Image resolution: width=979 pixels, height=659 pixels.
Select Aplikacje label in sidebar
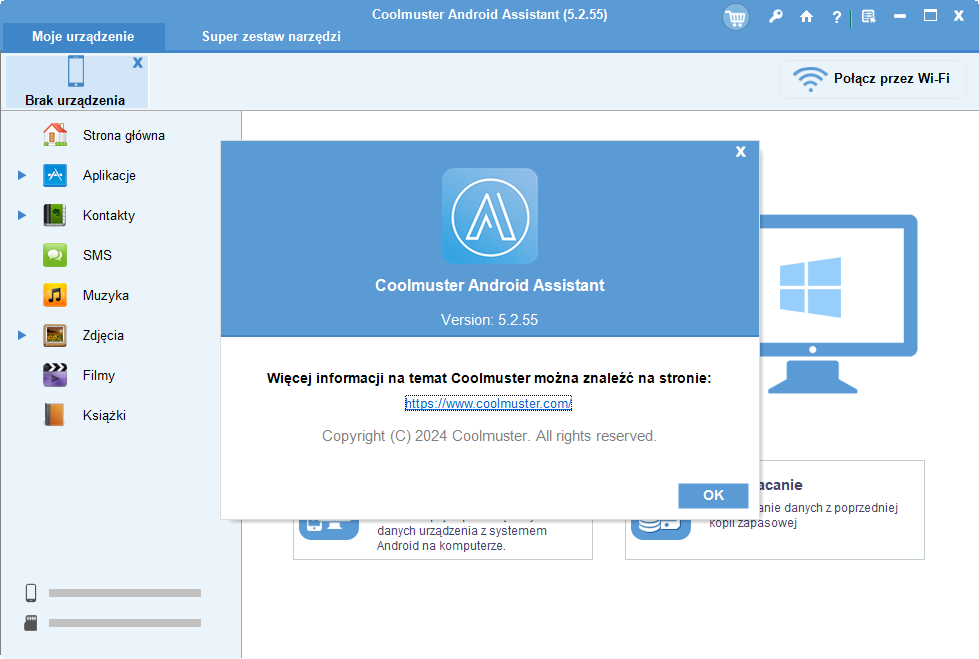pyautogui.click(x=109, y=176)
